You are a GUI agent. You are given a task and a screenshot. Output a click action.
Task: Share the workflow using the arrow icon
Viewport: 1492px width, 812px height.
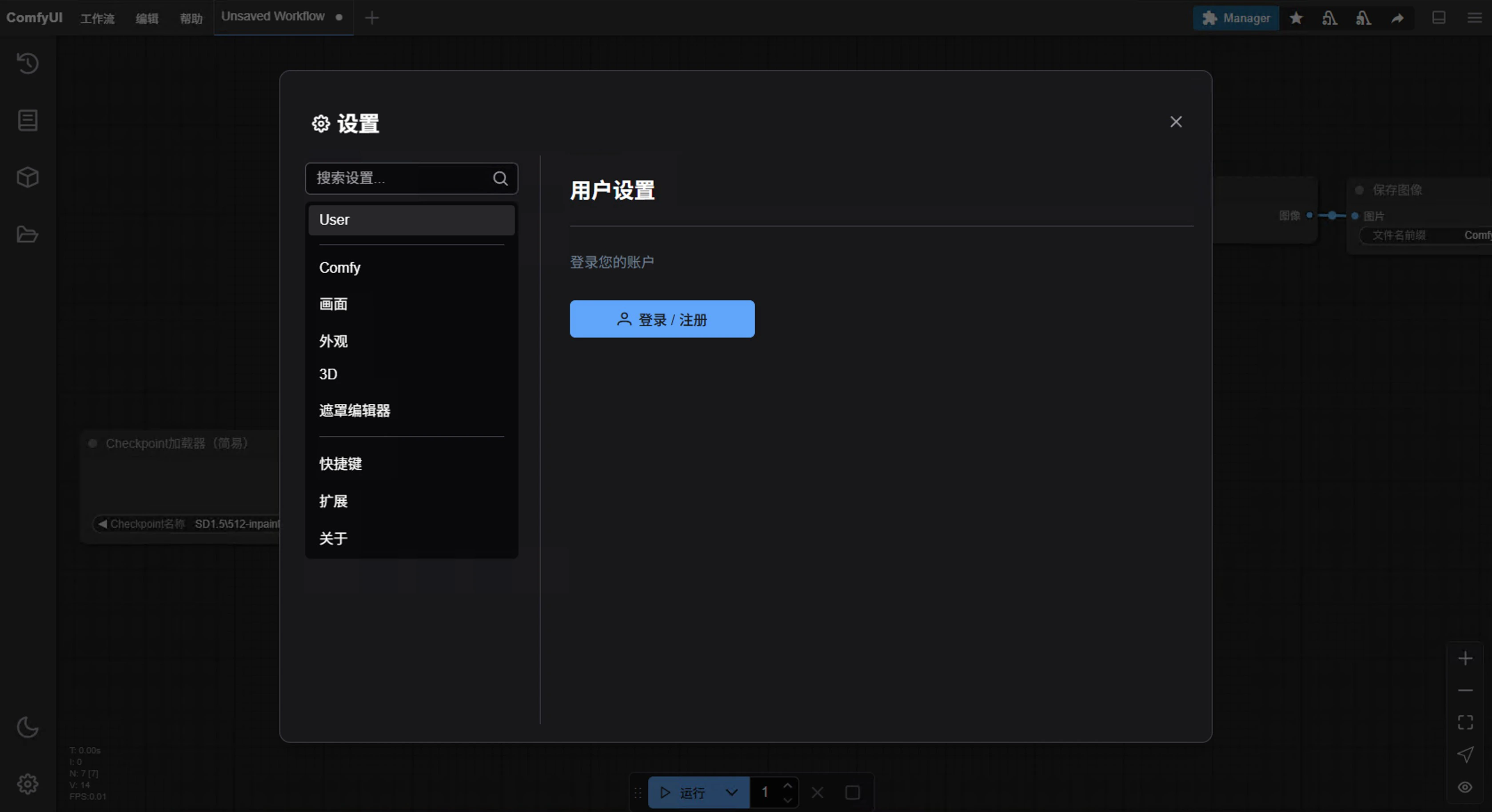[1398, 18]
